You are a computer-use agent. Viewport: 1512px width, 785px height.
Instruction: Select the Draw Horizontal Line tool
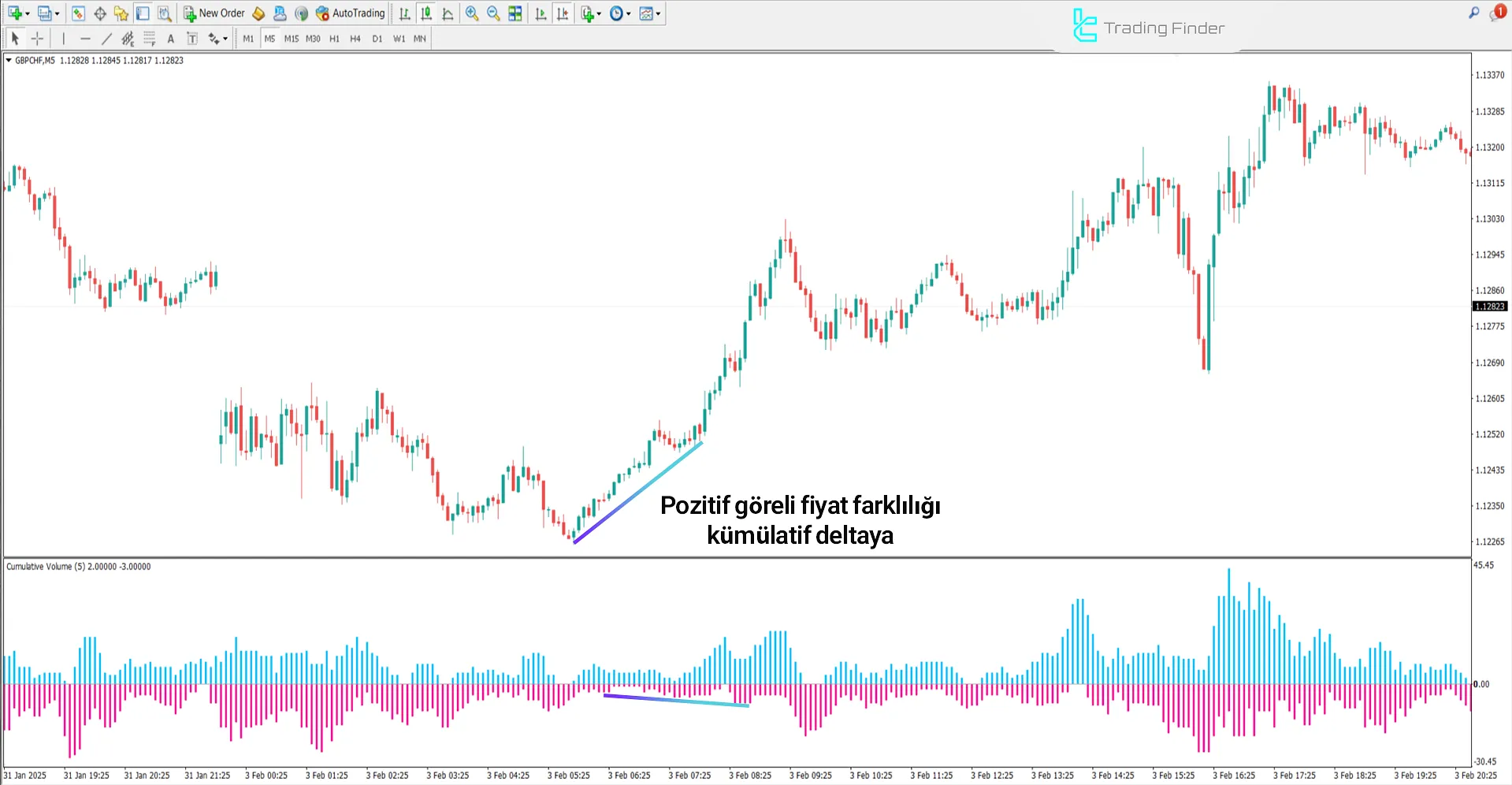[x=85, y=38]
